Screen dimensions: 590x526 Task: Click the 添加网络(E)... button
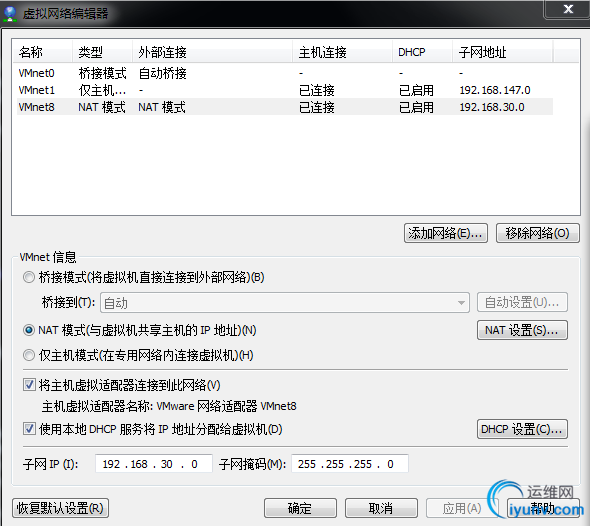(x=446, y=233)
